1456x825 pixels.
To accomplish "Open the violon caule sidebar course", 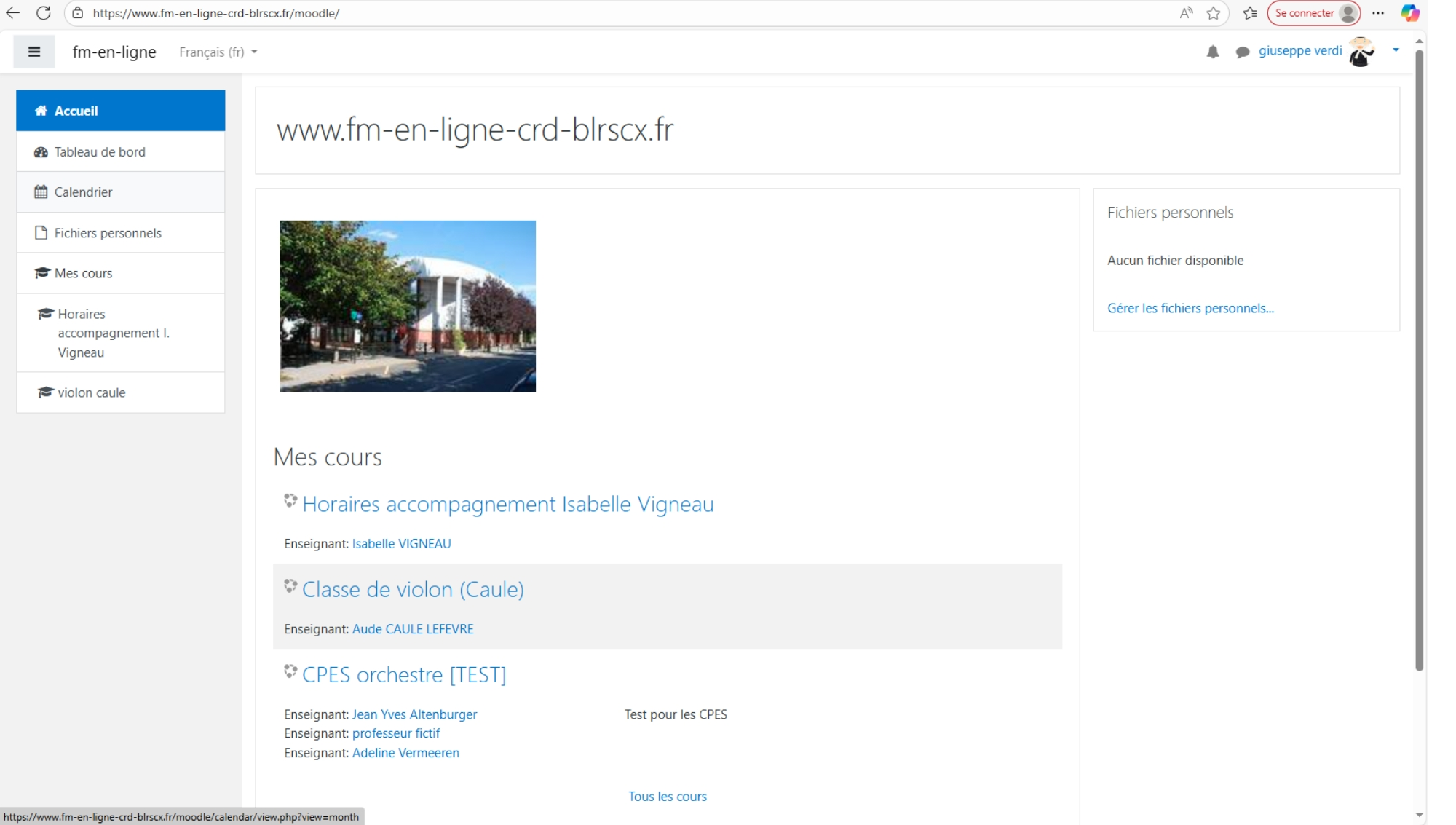I will [x=91, y=392].
